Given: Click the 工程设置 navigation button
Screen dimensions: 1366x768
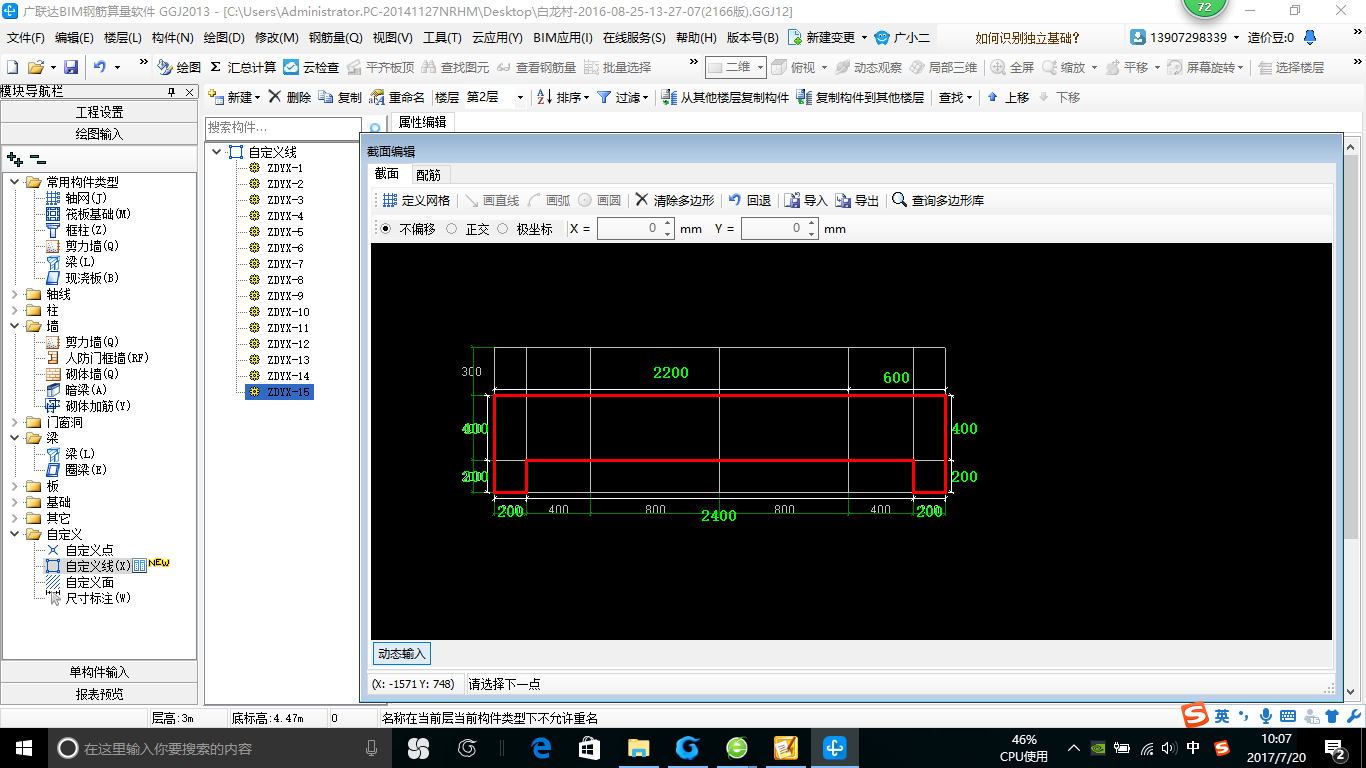Looking at the screenshot, I should 99,112.
